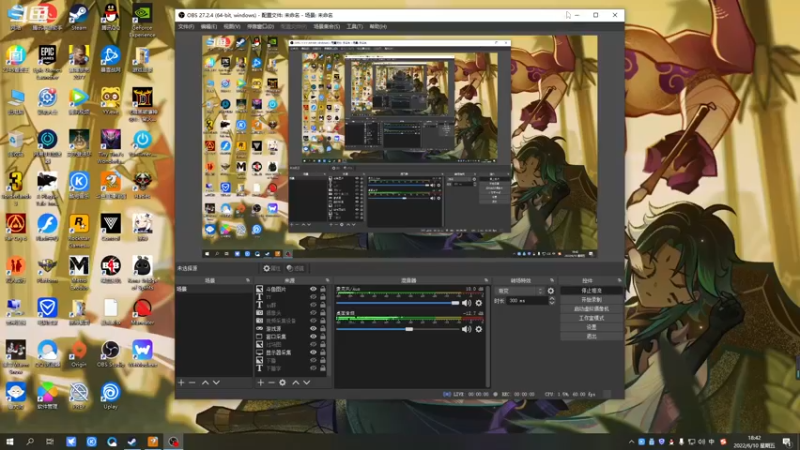Screen dimensions: 800x450
Task: Mute the Mic/Aux channel speaker icon
Action: (466, 303)
